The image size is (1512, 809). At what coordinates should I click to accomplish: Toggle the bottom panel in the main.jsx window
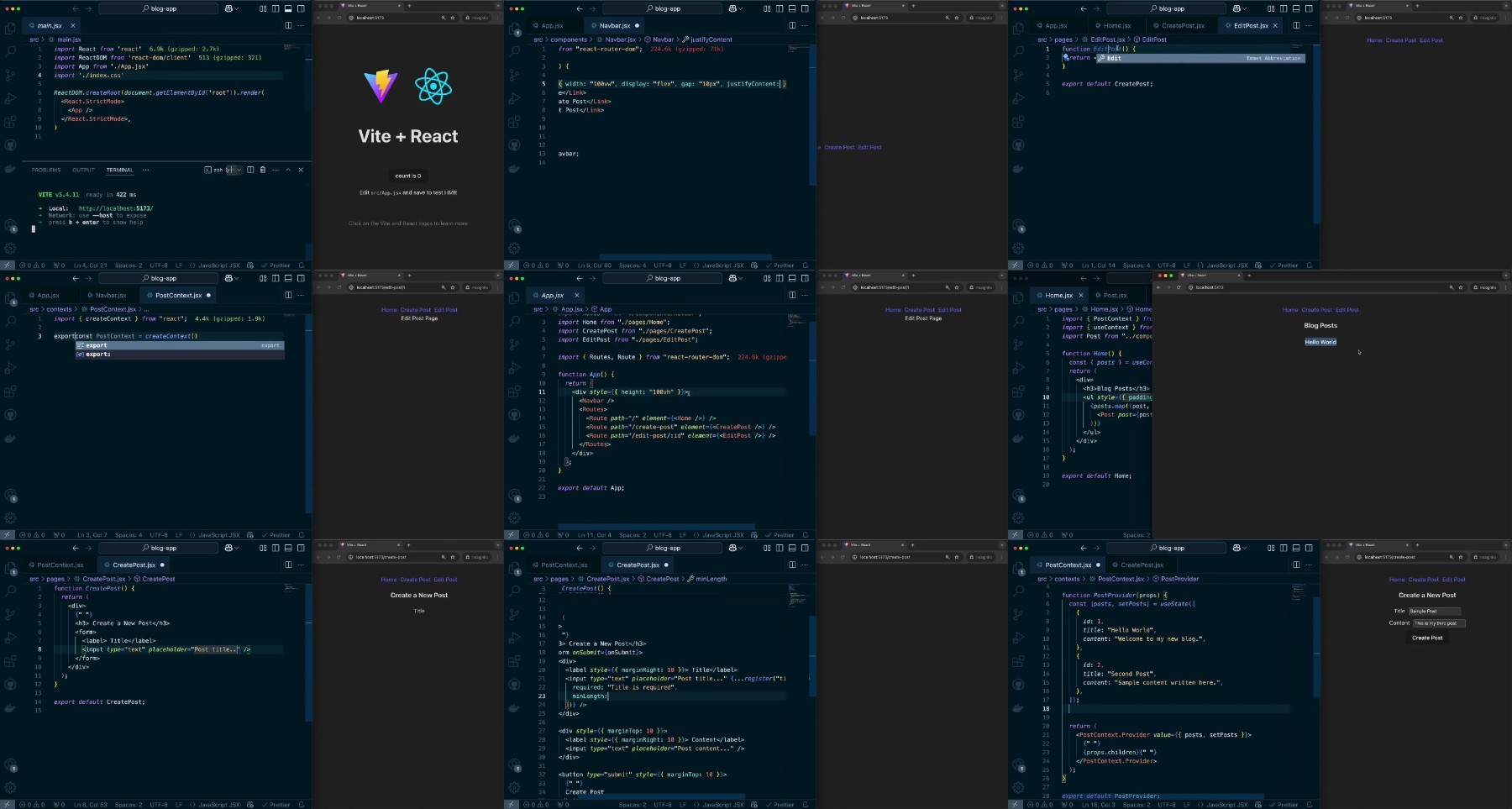pyautogui.click(x=288, y=8)
